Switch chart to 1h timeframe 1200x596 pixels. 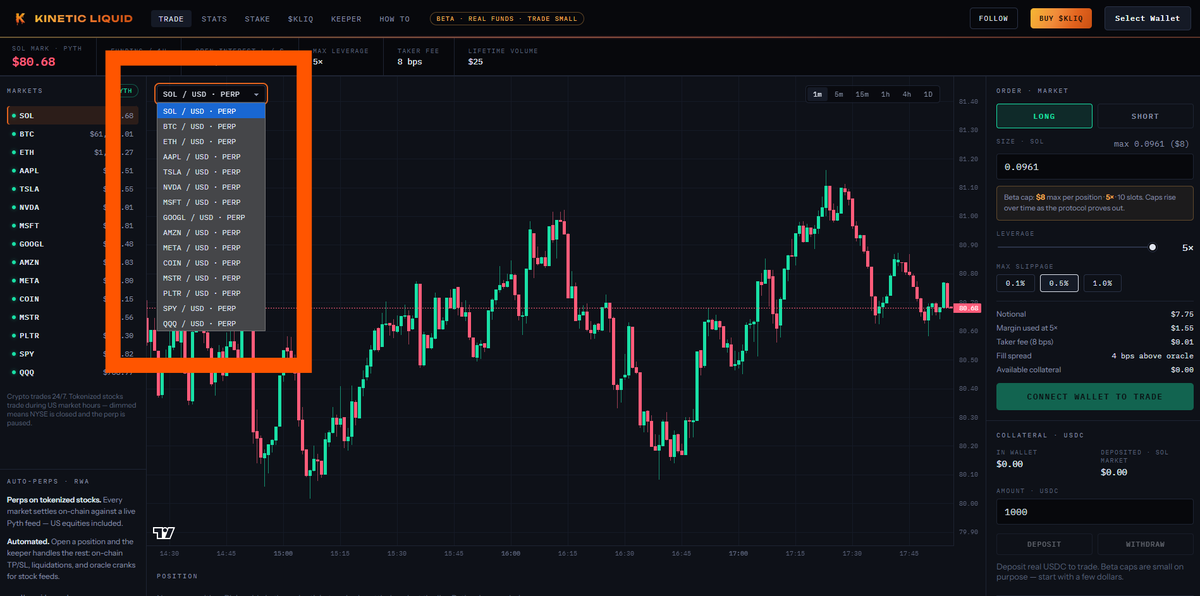[x=885, y=94]
